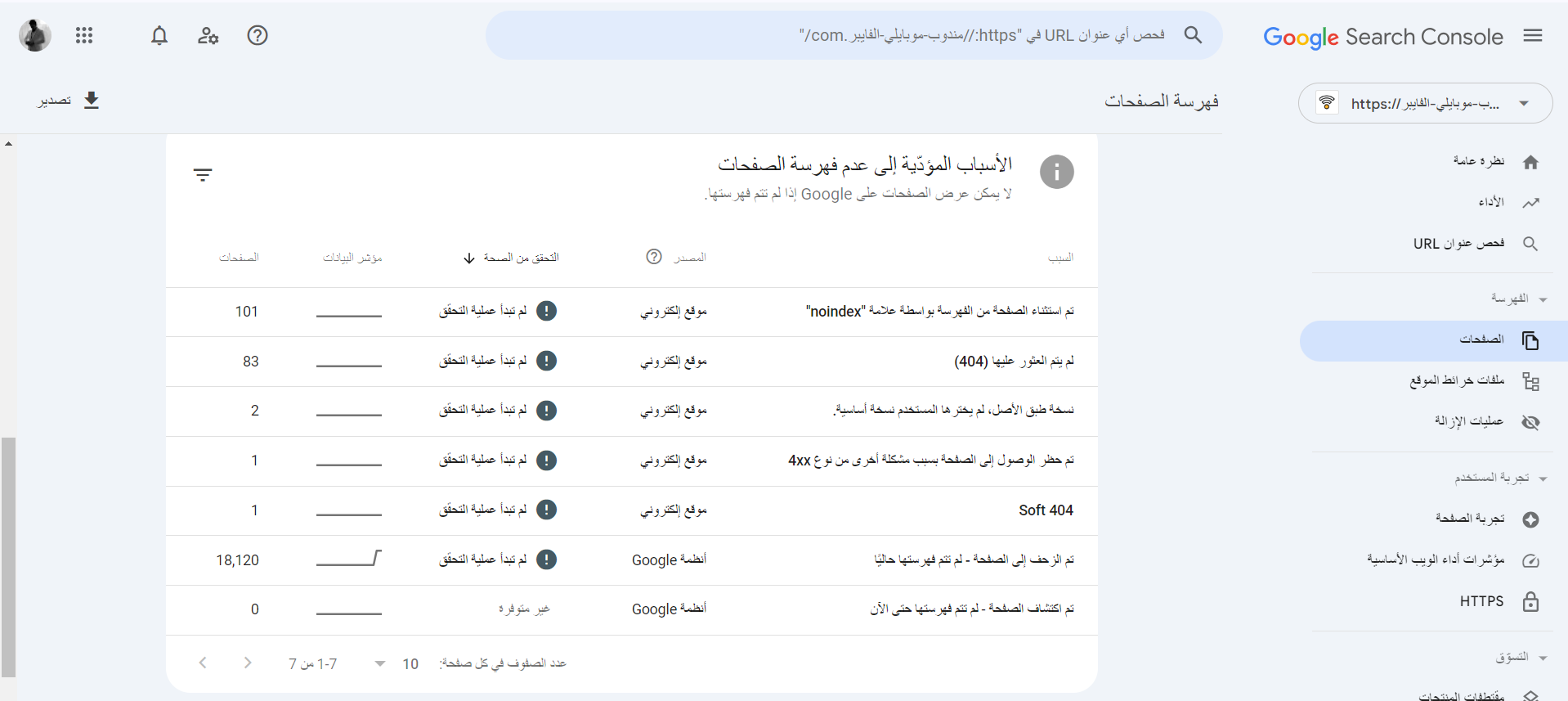Open the table filter icon
Viewport: 1568px width, 701px height.
(x=203, y=174)
